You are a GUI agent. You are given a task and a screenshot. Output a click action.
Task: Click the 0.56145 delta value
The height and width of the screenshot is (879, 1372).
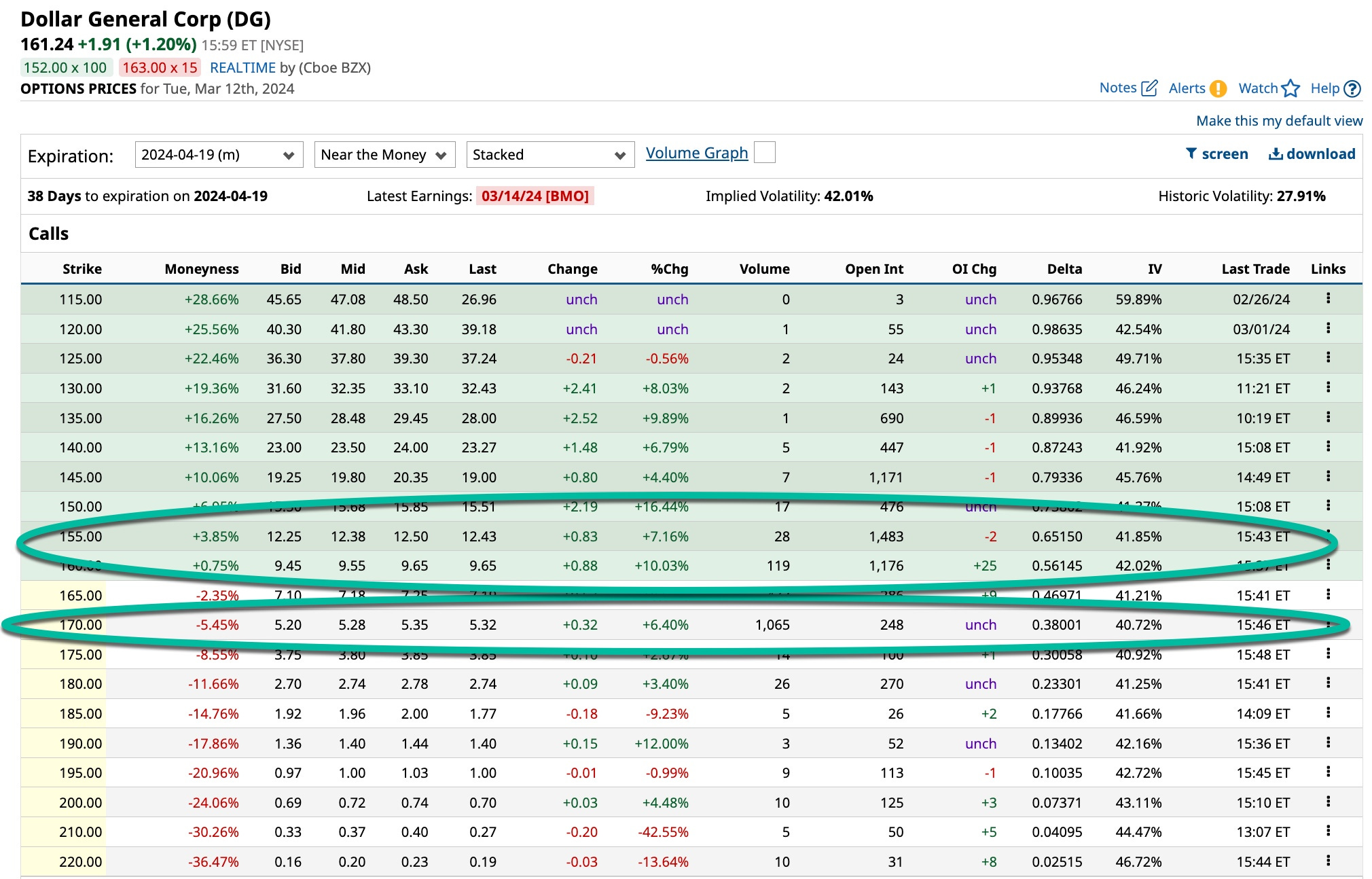pyautogui.click(x=1057, y=565)
